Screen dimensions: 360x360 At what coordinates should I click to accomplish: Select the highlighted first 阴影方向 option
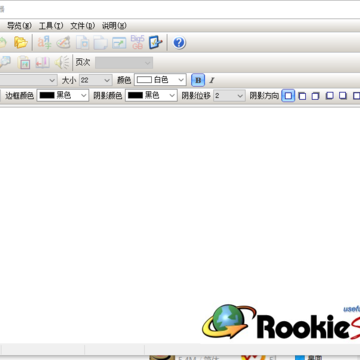coord(288,96)
